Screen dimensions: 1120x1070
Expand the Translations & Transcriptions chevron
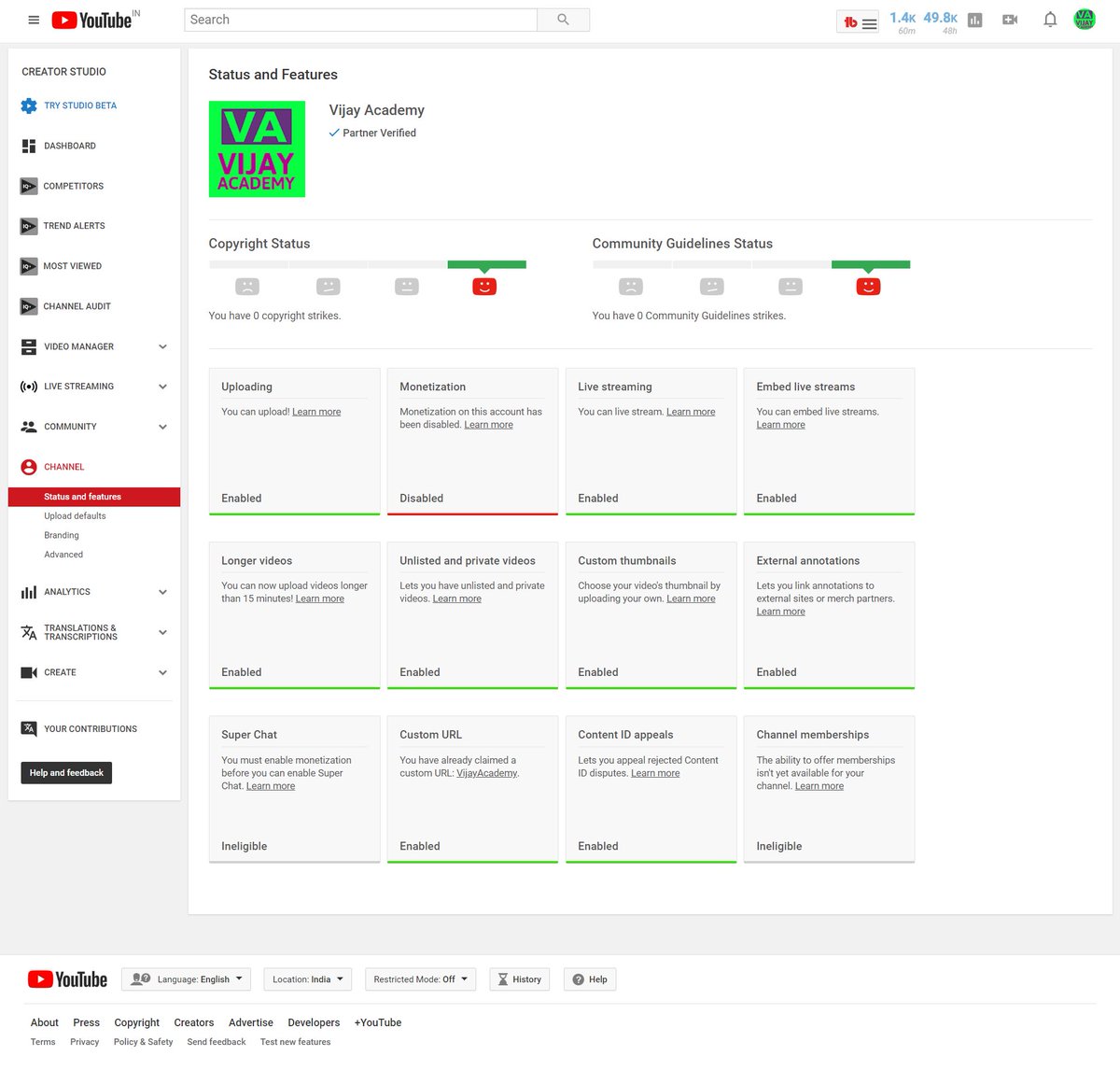[162, 632]
